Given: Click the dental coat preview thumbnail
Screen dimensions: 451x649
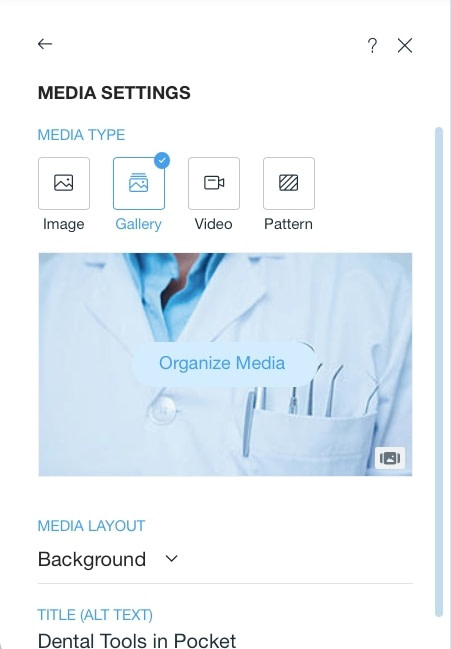Looking at the screenshot, I should click(x=225, y=365).
